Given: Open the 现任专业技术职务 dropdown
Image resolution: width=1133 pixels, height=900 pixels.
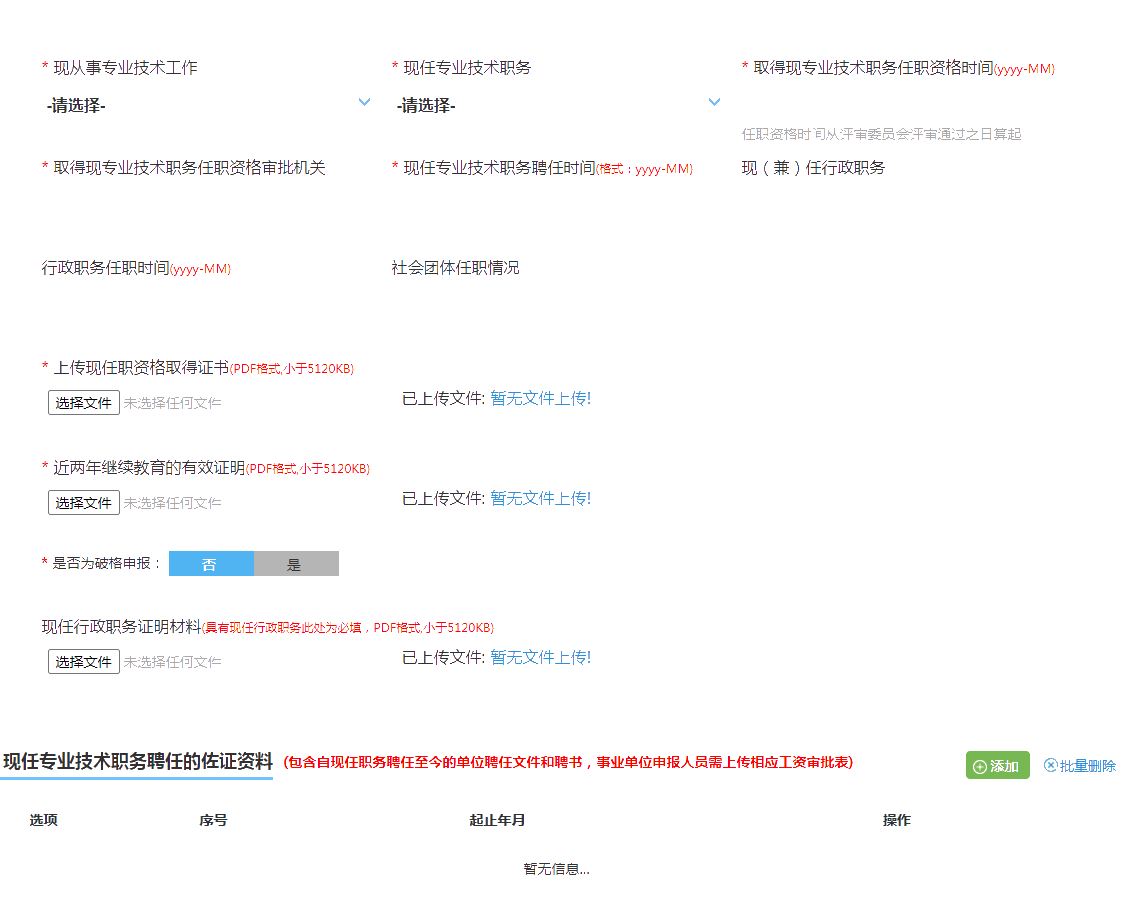Looking at the screenshot, I should pos(550,104).
